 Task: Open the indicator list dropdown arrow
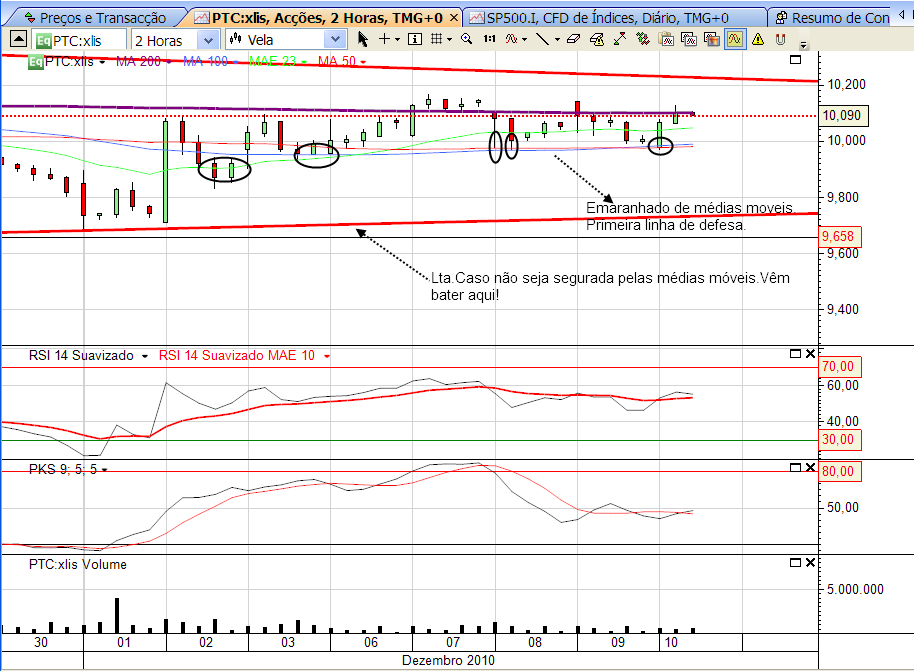pos(525,40)
